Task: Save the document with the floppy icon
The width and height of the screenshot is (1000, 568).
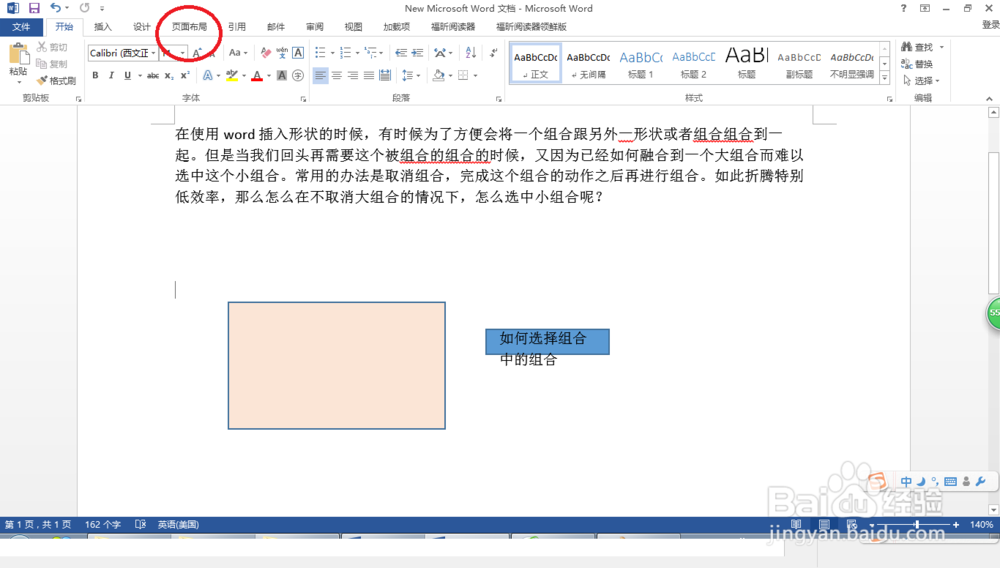Action: (34, 8)
